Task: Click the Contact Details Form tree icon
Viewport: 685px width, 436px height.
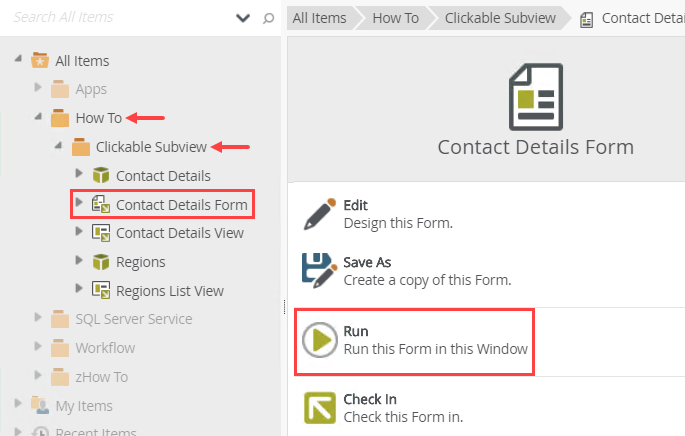Action: click(100, 205)
